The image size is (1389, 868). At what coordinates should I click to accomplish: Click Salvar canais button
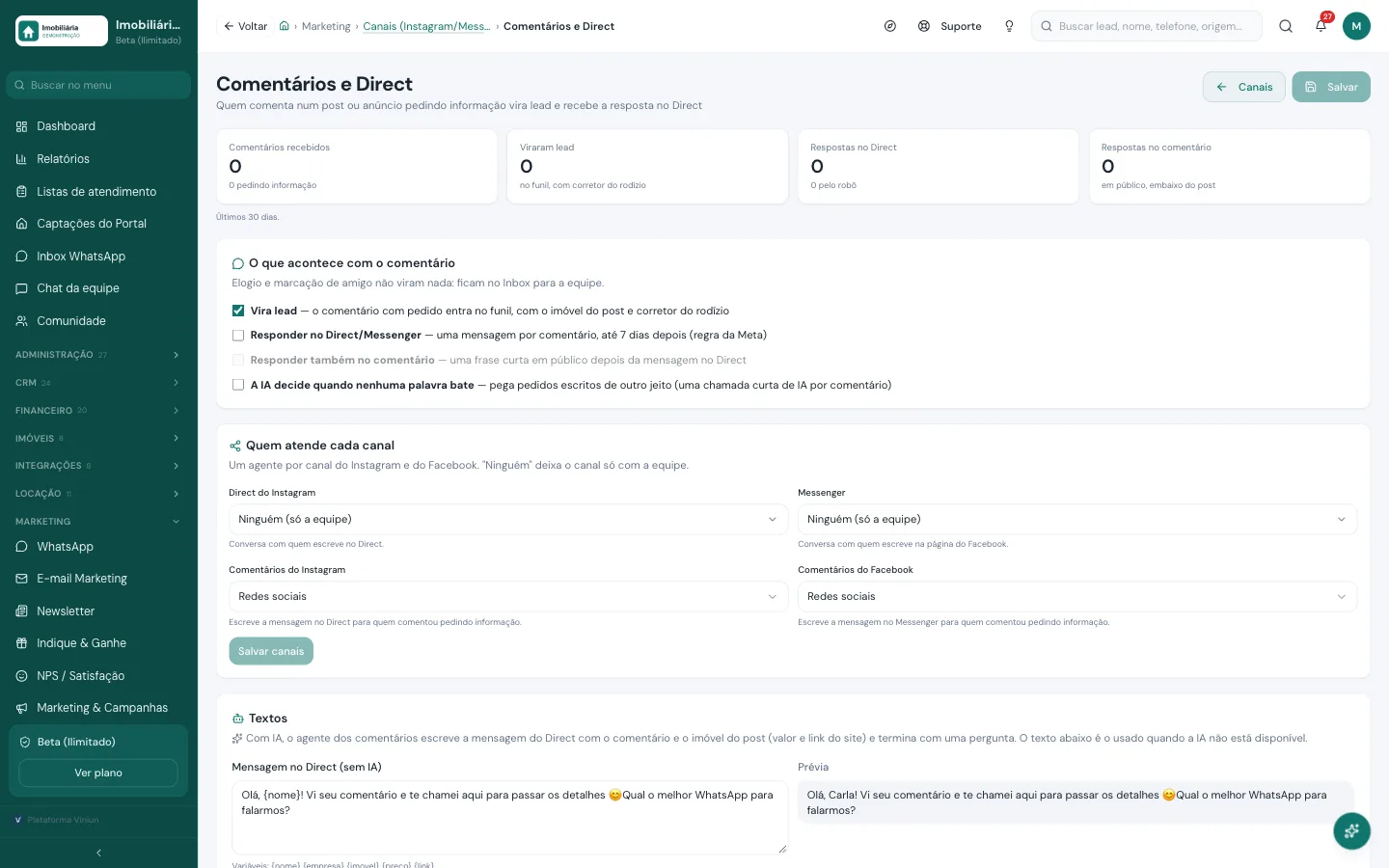[x=271, y=651]
